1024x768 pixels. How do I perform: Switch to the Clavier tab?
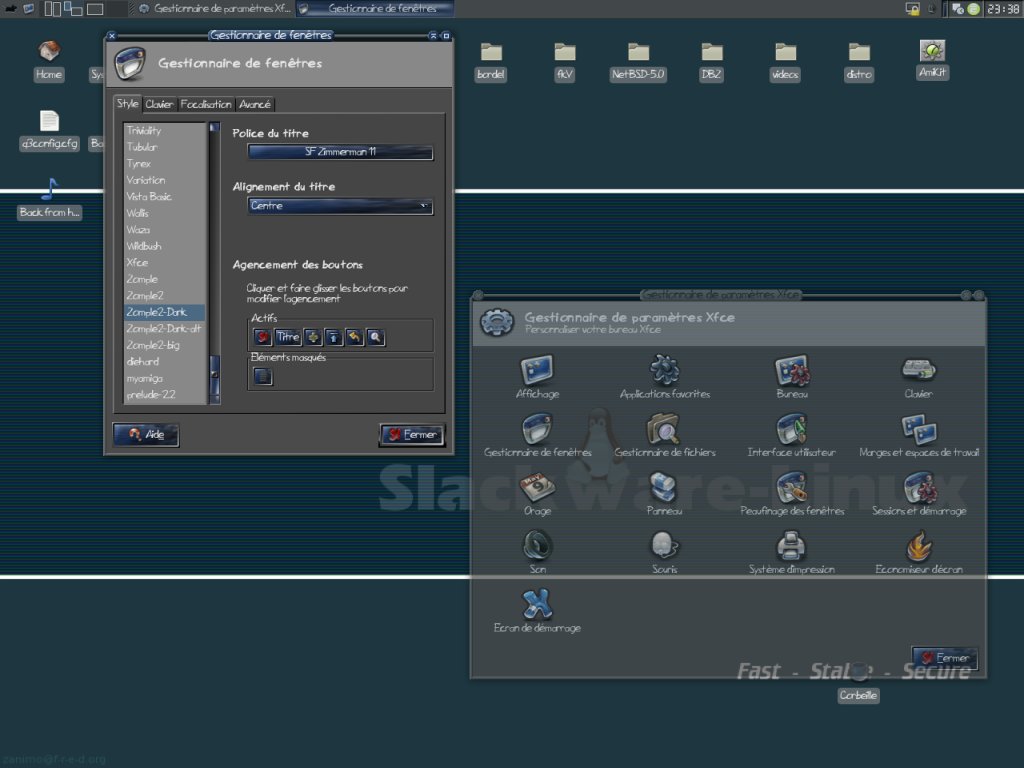(159, 104)
